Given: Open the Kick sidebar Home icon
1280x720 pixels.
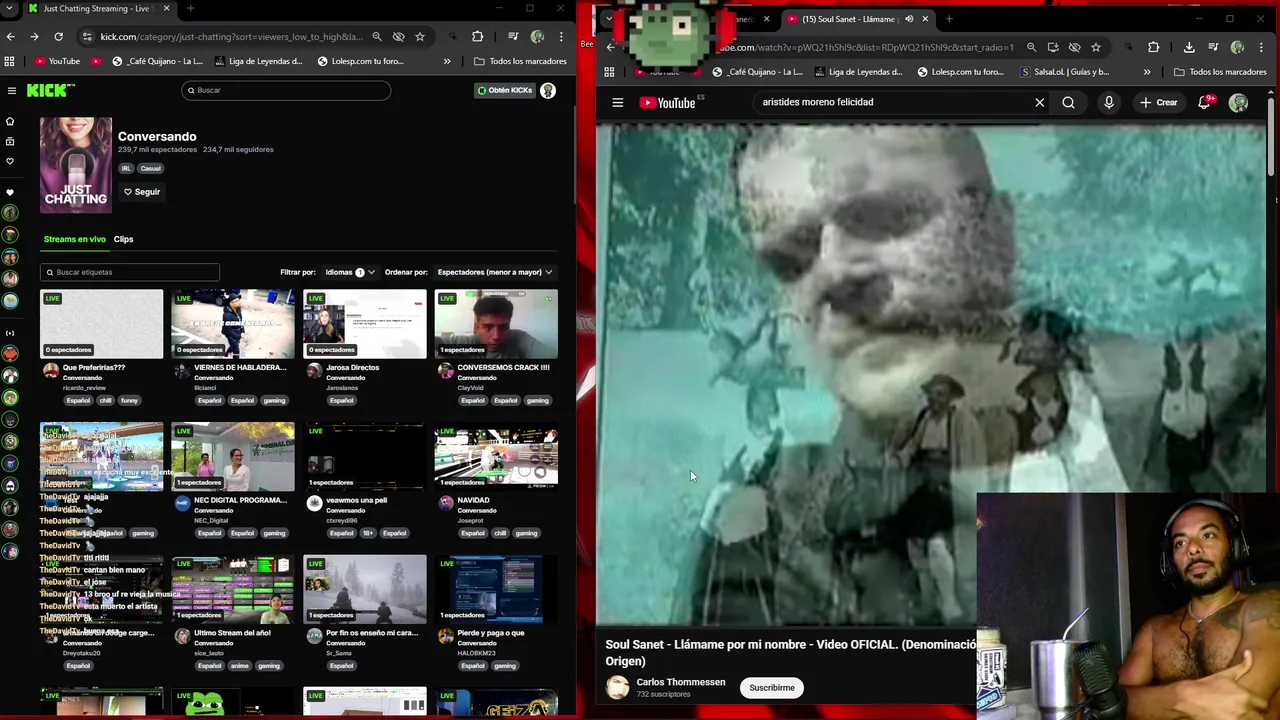Looking at the screenshot, I should [x=10, y=121].
